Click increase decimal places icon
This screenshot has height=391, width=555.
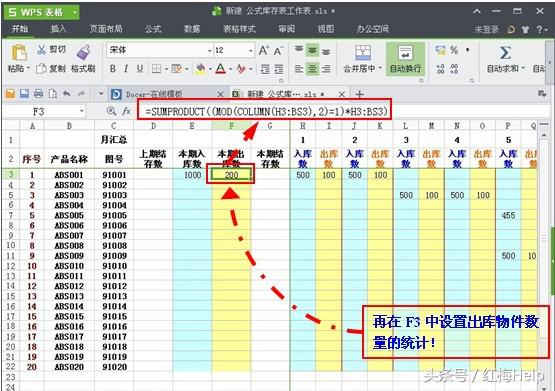441,68
